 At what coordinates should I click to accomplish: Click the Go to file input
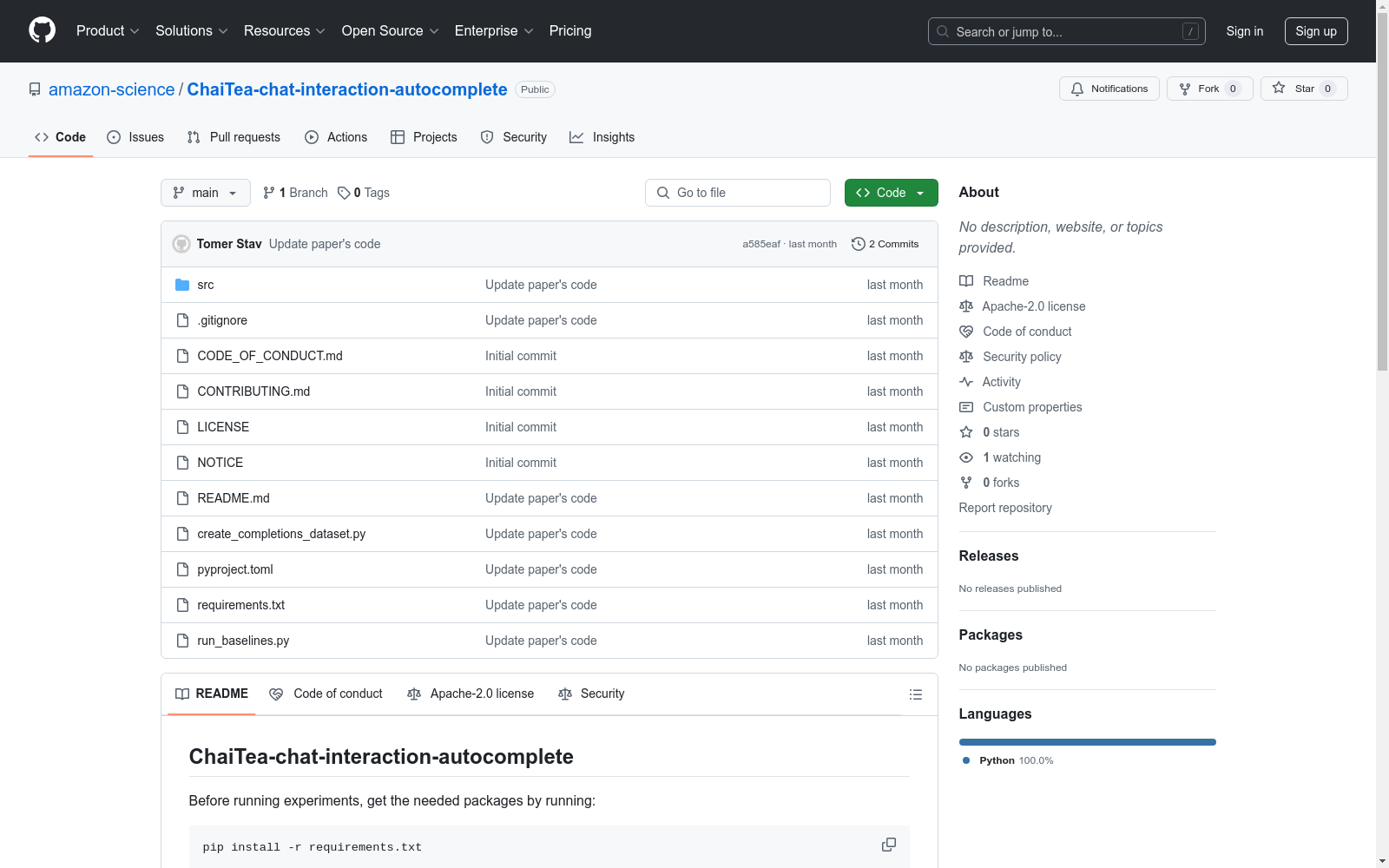tap(738, 193)
